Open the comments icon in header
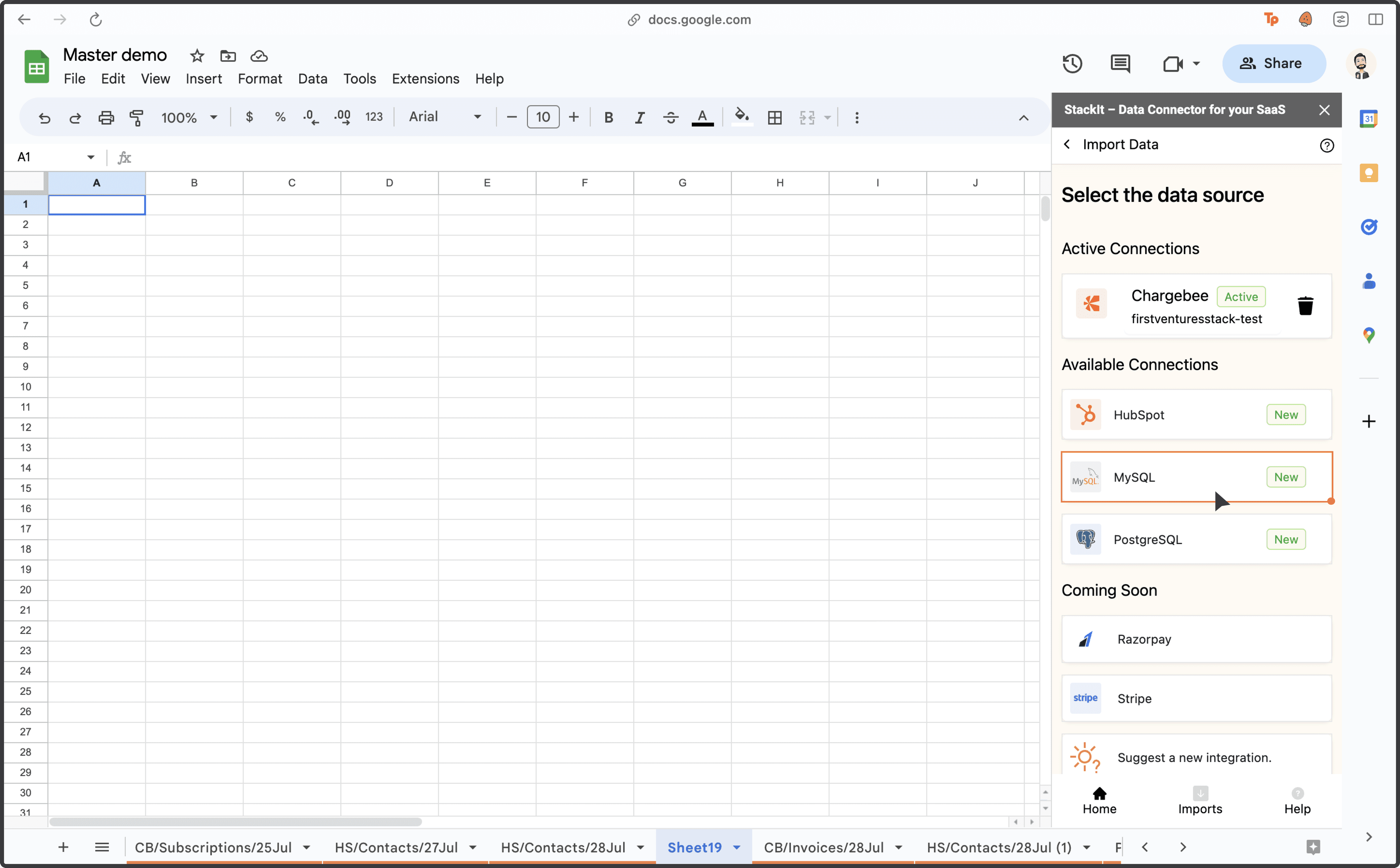The height and width of the screenshot is (868, 1400). coord(1120,63)
